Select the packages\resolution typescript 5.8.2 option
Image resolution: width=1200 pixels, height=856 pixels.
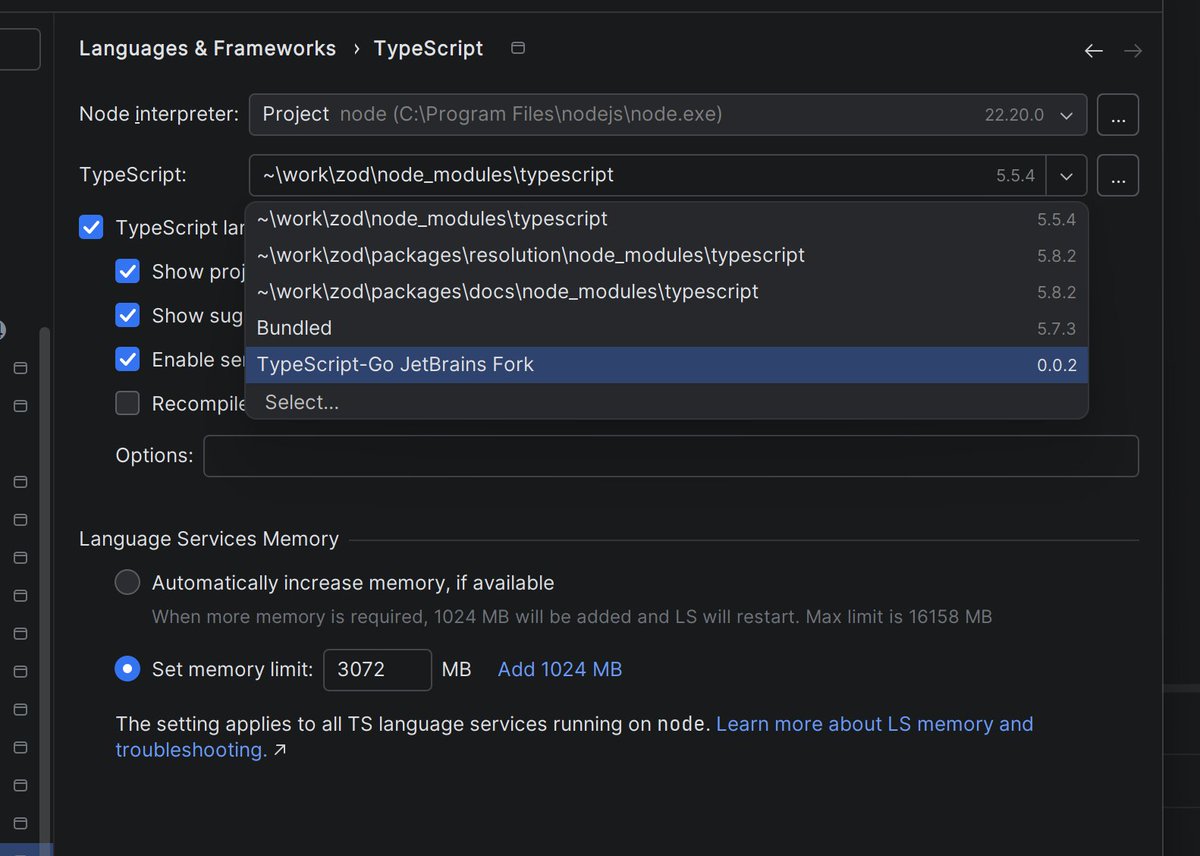[x=666, y=255]
